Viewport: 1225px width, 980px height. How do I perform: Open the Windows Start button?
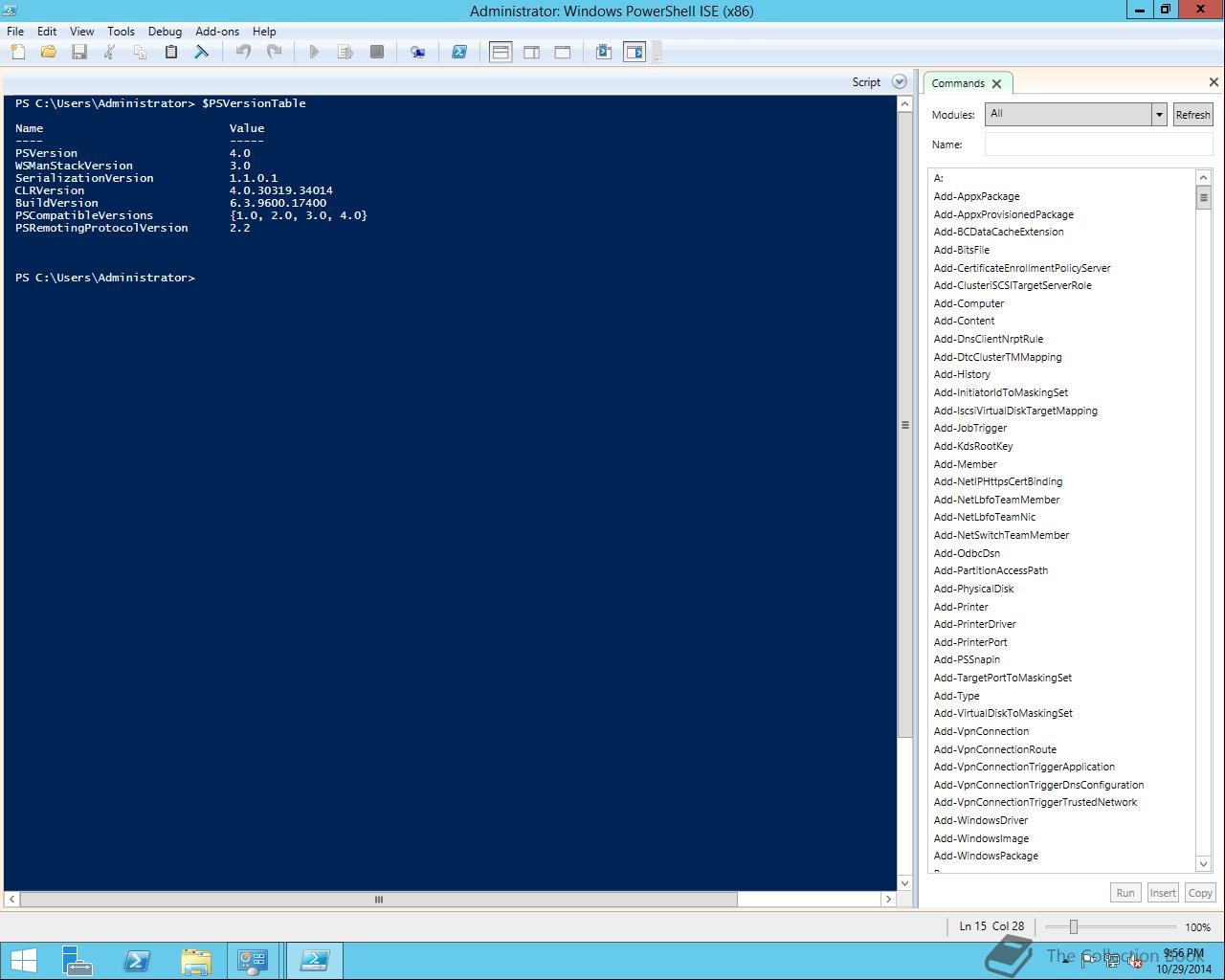[x=23, y=961]
